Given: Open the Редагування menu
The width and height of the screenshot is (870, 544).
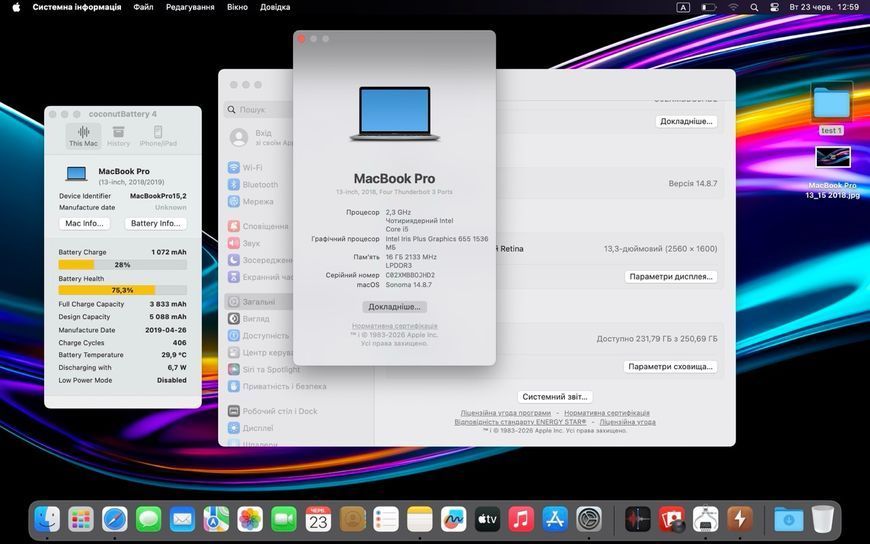Looking at the screenshot, I should (190, 7).
